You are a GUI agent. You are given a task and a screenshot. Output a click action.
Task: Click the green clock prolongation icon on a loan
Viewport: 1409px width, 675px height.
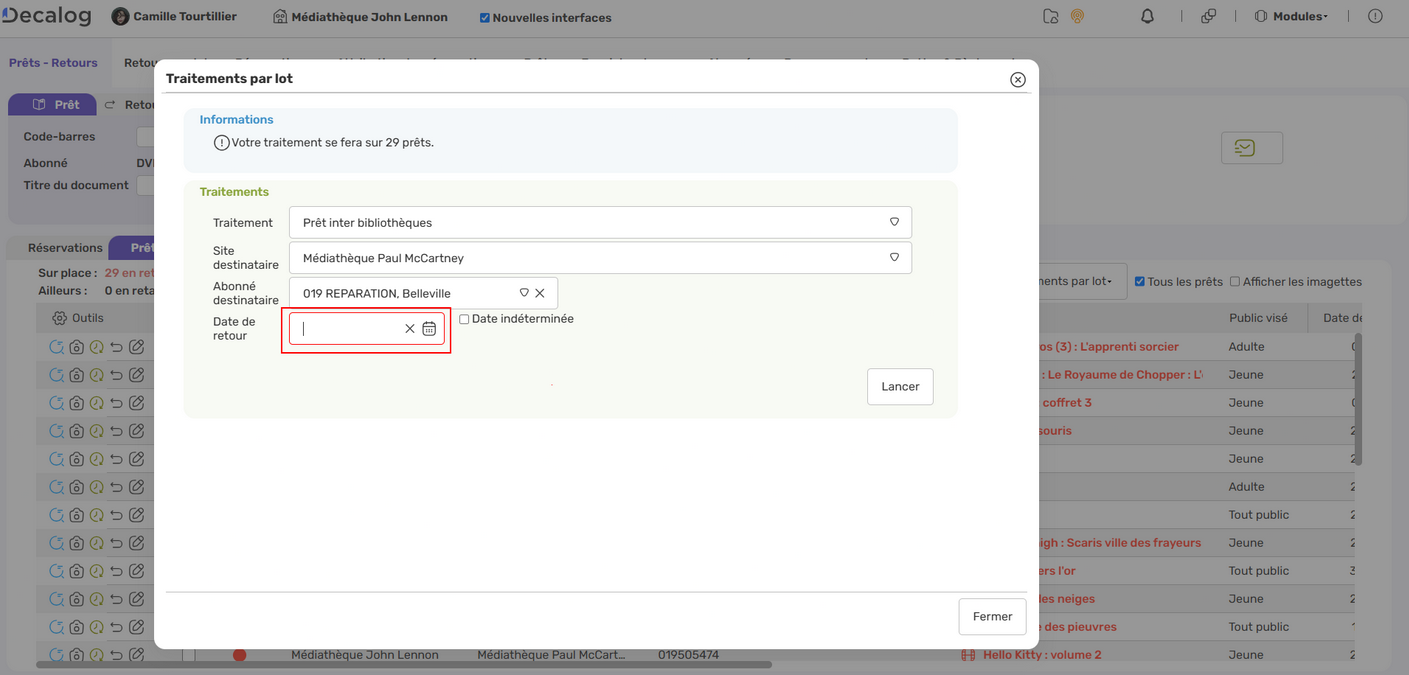pos(98,346)
